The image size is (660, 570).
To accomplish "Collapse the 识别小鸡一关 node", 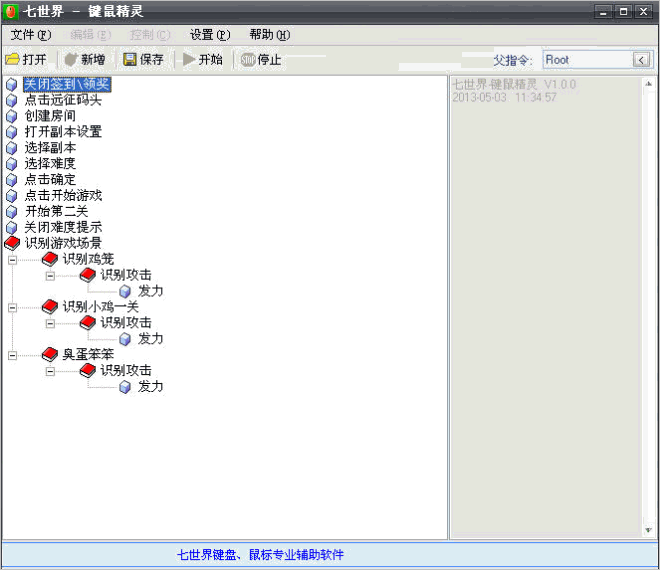I will (12, 308).
